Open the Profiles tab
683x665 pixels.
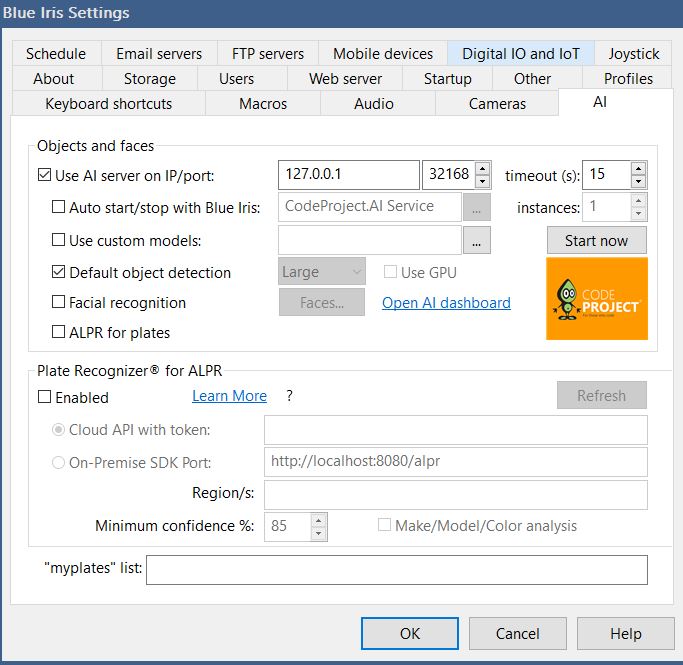pyautogui.click(x=628, y=79)
